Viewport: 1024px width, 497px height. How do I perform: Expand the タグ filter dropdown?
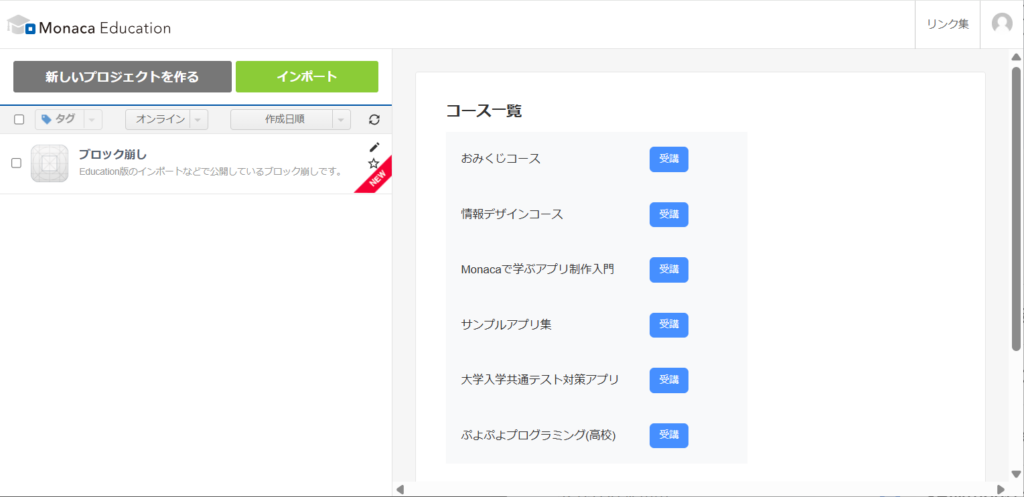pos(92,120)
